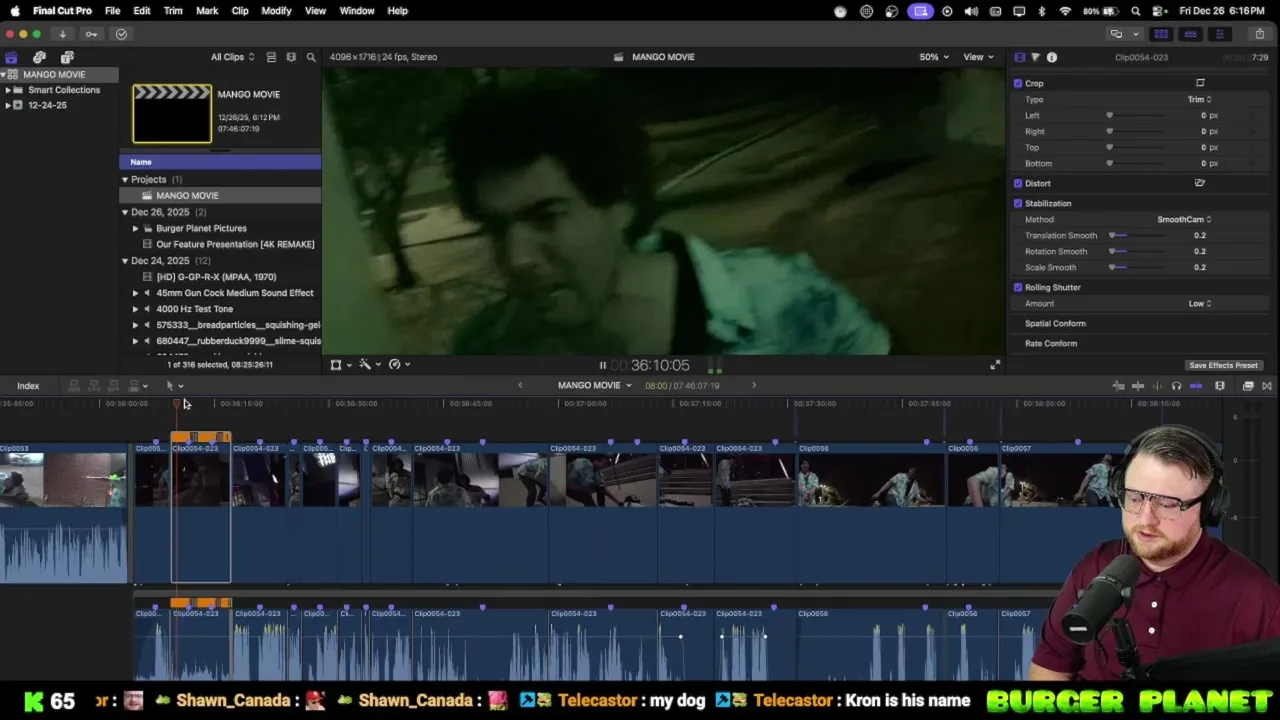Show the Libraries sidebar clapper icon

11,57
